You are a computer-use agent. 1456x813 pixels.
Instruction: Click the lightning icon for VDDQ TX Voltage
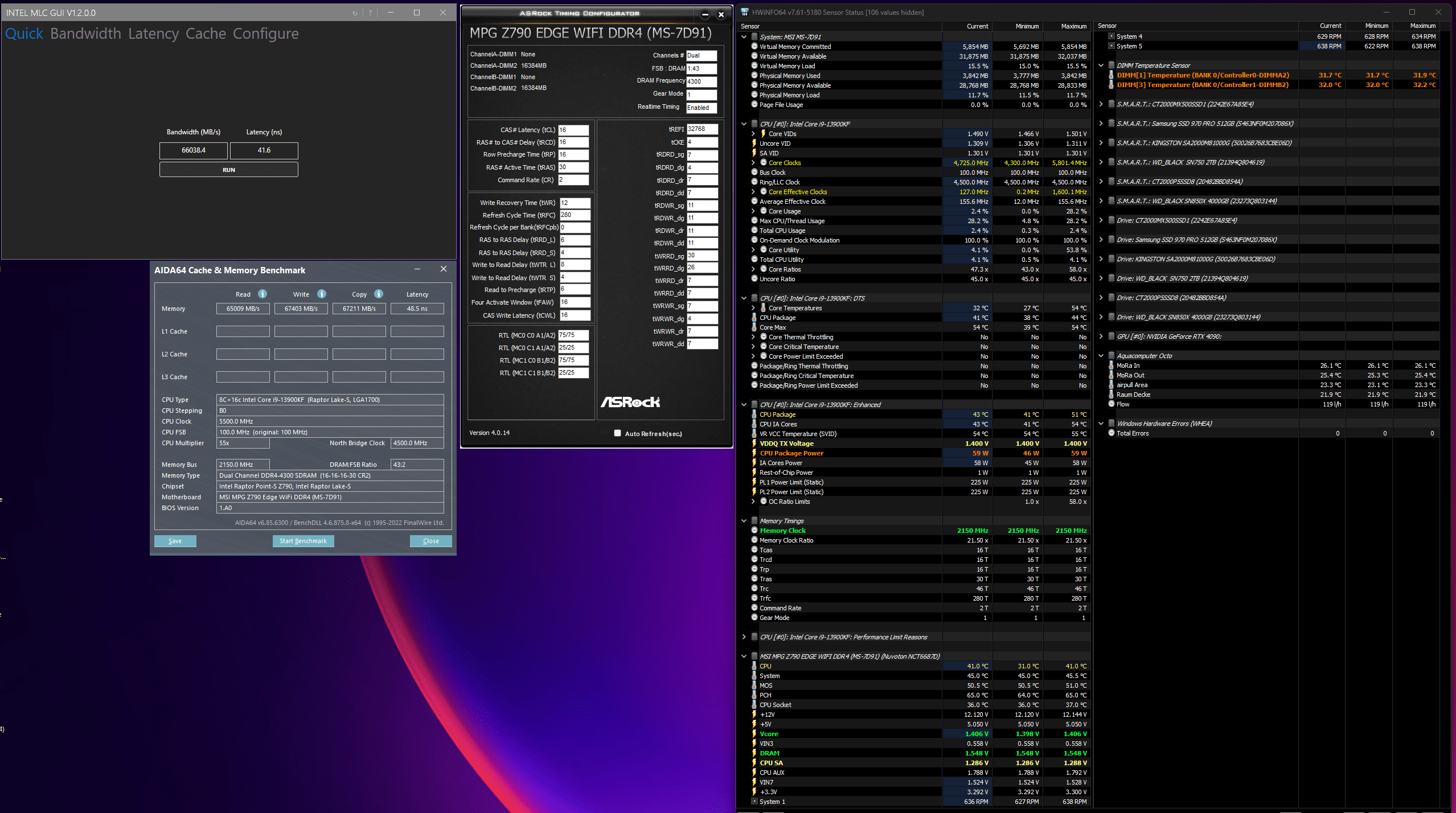[x=754, y=444]
